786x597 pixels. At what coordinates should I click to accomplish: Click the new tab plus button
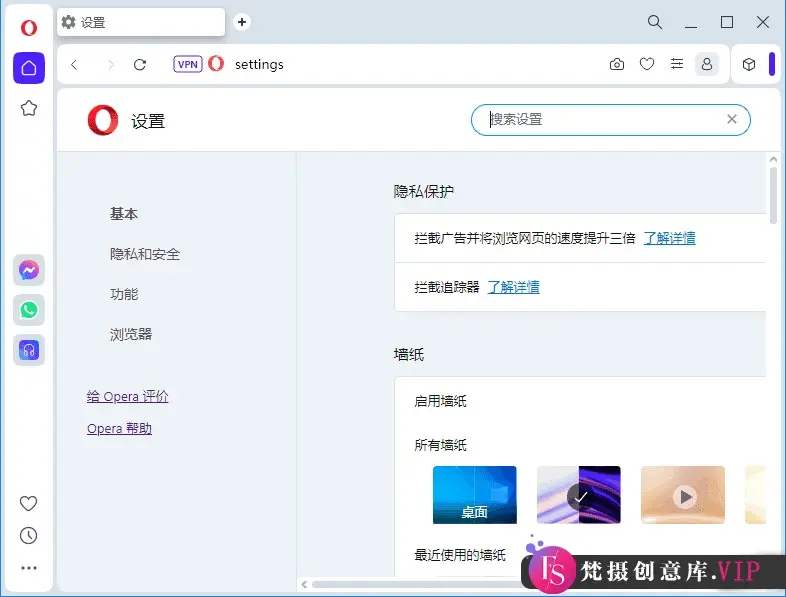coord(242,22)
